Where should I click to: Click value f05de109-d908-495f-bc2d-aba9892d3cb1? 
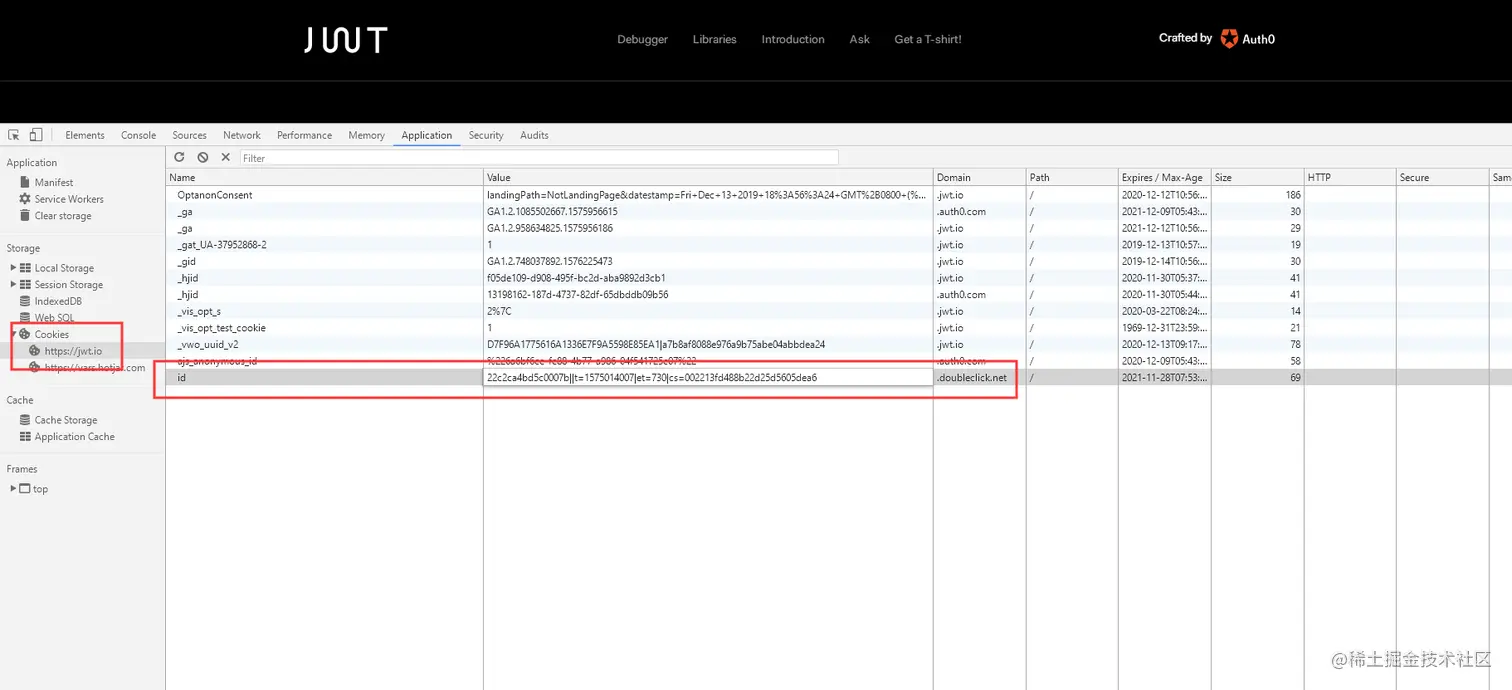576,278
